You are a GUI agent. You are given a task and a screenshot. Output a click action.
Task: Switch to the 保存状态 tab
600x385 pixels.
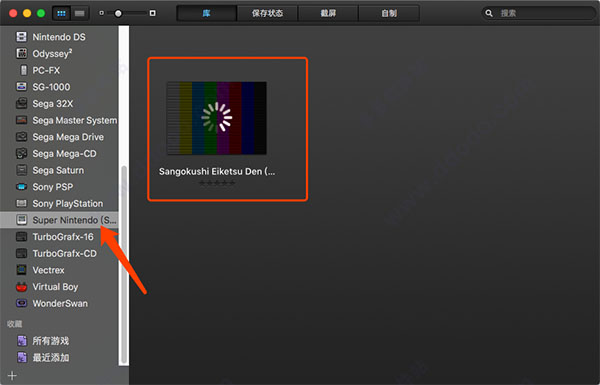click(x=267, y=13)
